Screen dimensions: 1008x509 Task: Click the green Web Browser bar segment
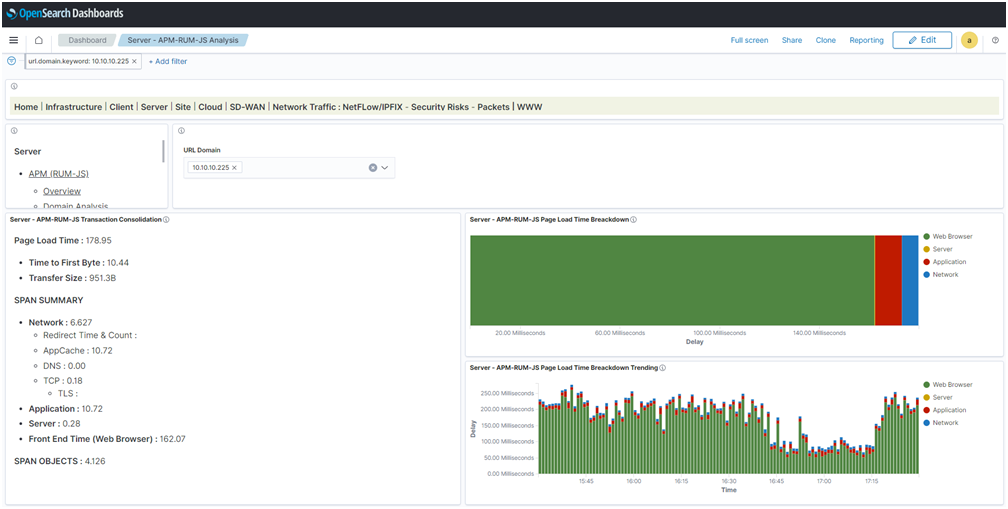click(672, 280)
